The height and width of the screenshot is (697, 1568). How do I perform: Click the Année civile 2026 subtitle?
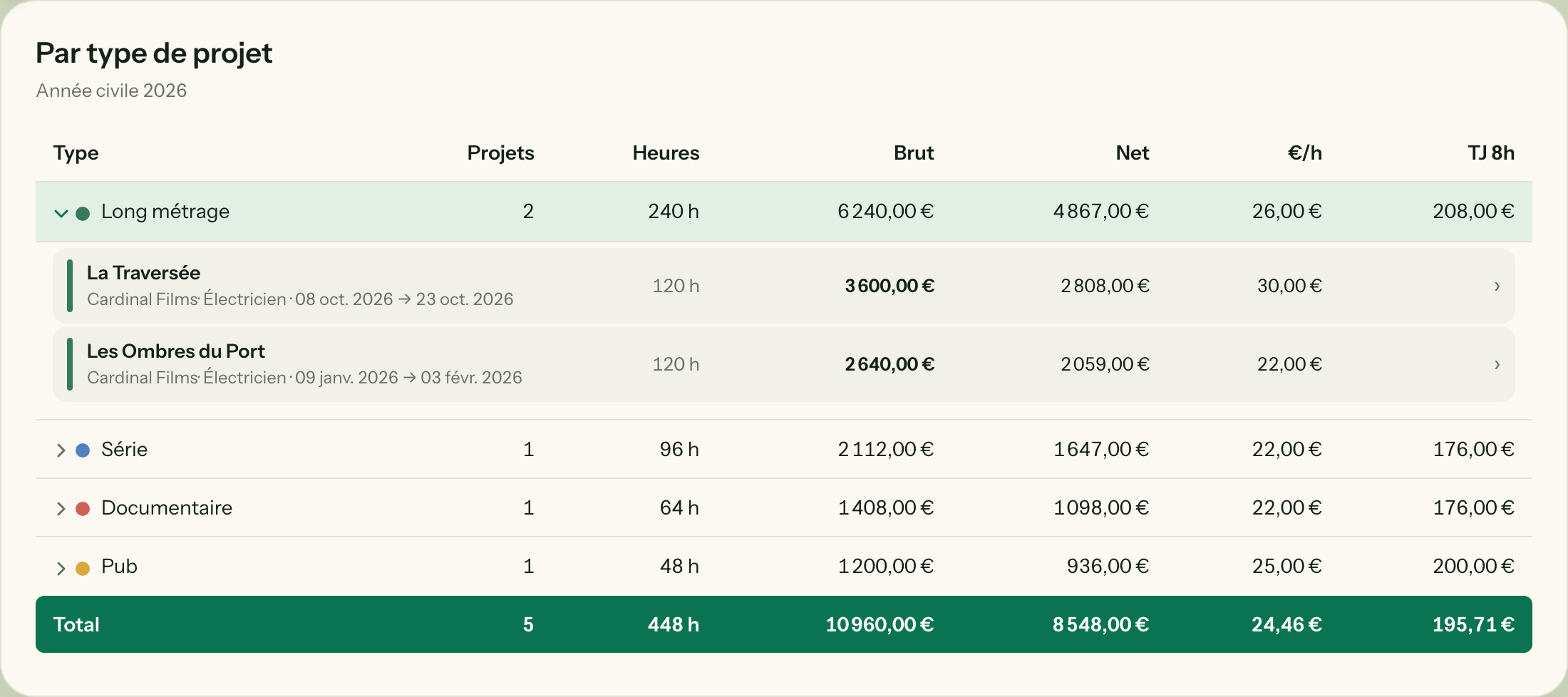pyautogui.click(x=111, y=91)
